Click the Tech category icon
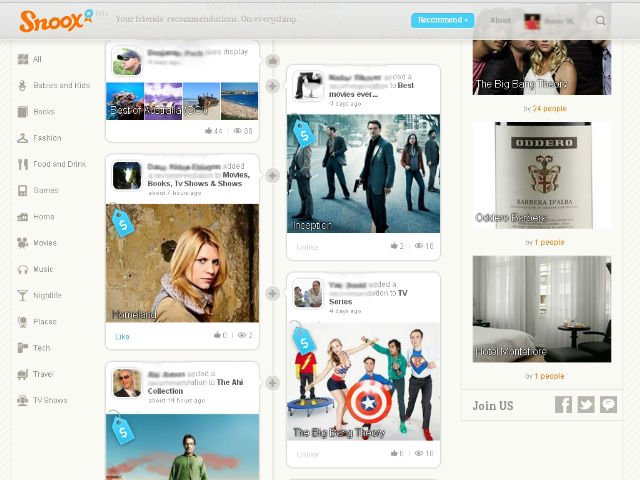Screen dimensions: 640x480 pyautogui.click(x=22, y=348)
